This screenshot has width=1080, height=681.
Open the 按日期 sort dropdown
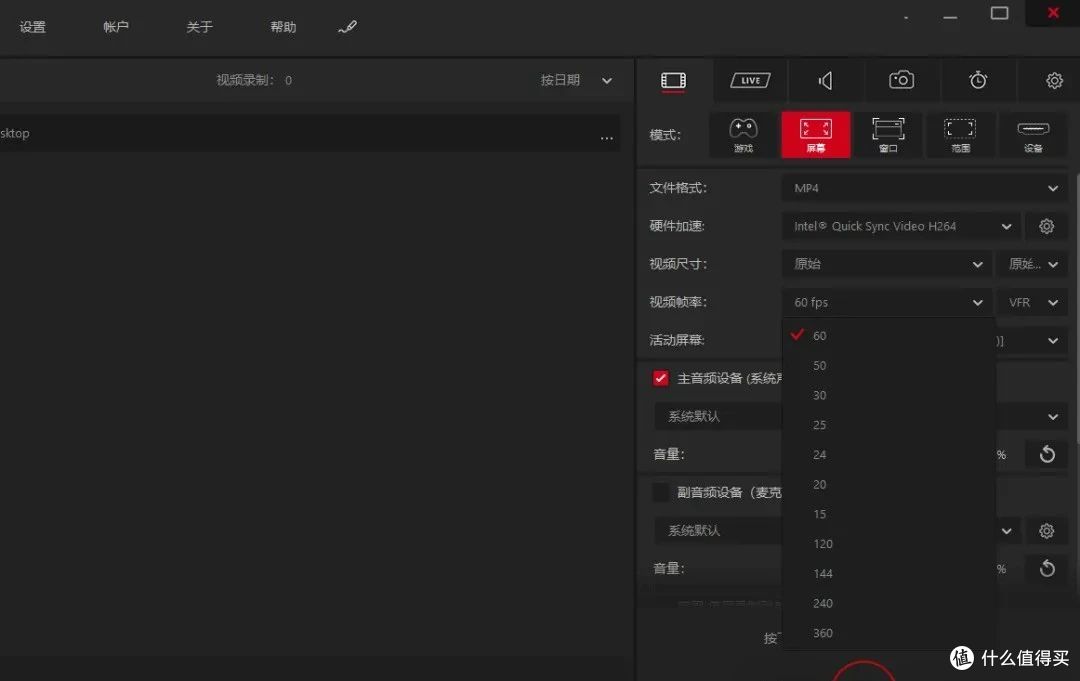coord(576,81)
